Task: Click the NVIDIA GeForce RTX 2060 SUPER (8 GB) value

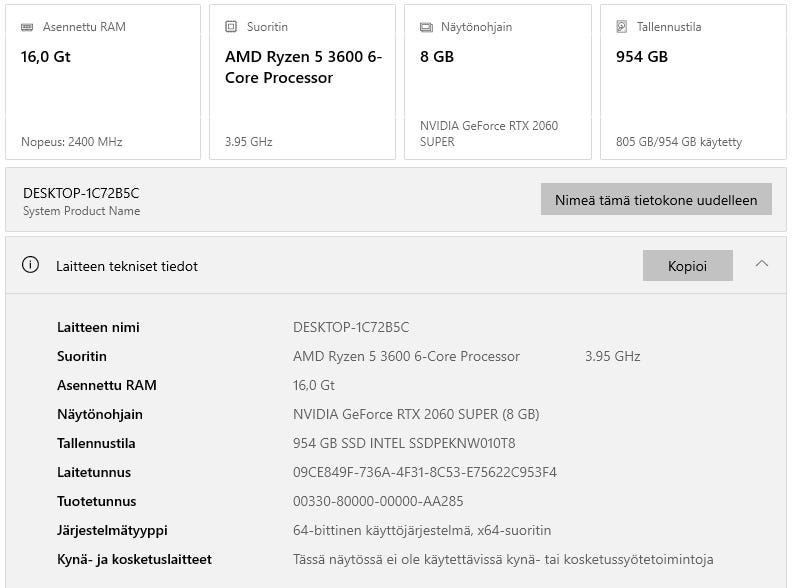Action: pos(416,414)
